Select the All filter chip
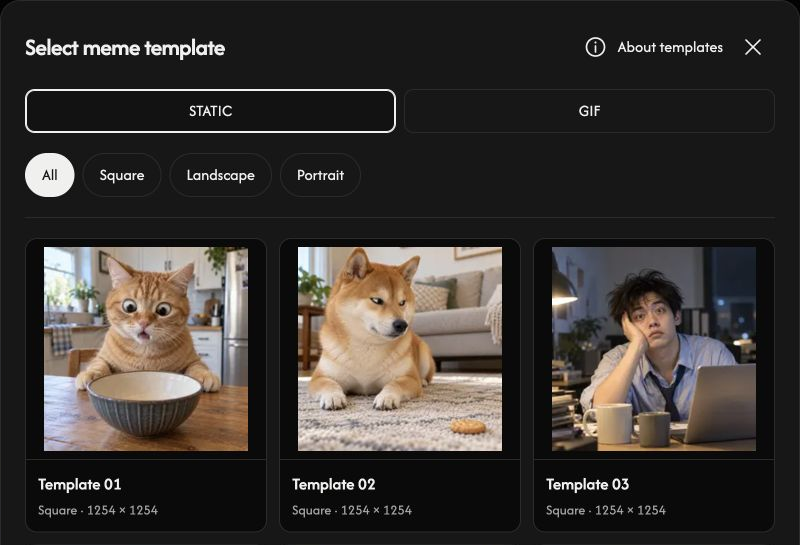Screen dimensions: 800x545 [49, 175]
